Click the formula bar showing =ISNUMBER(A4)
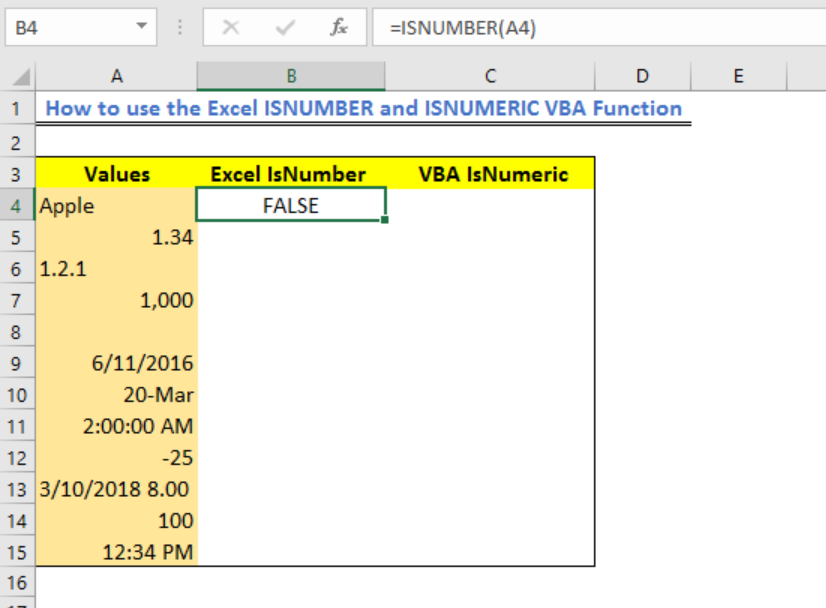826x608 pixels. pos(599,27)
